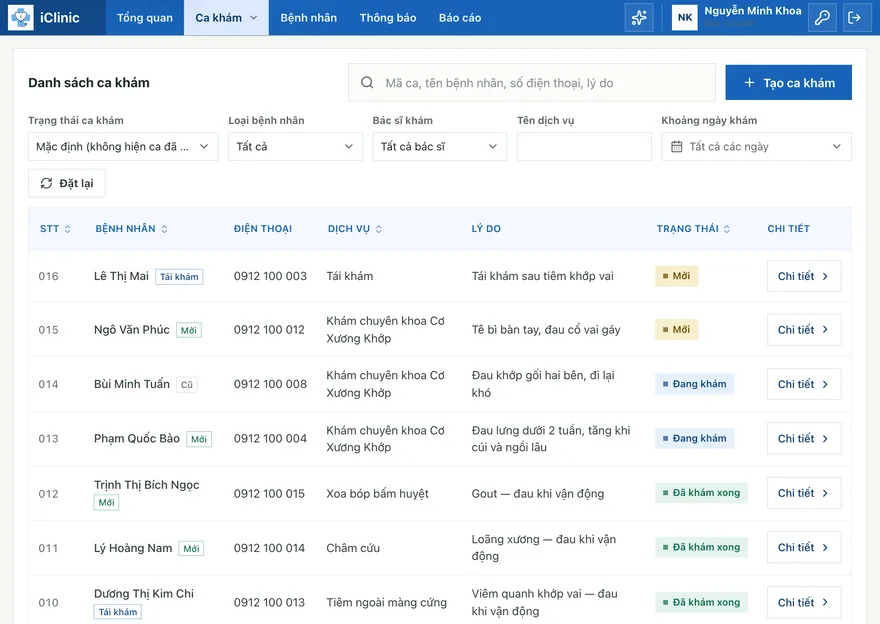Go to the Tổng quan tab
This screenshot has height=624, width=880.
pos(145,17)
